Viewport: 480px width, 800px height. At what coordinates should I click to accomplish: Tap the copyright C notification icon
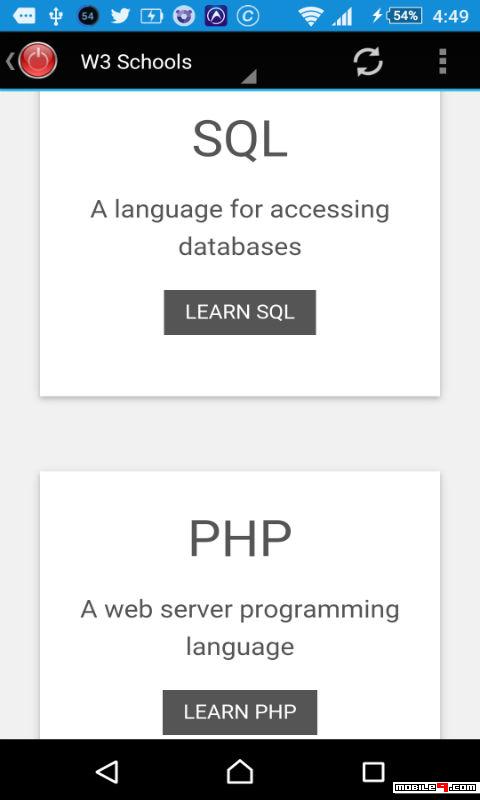coord(248,16)
